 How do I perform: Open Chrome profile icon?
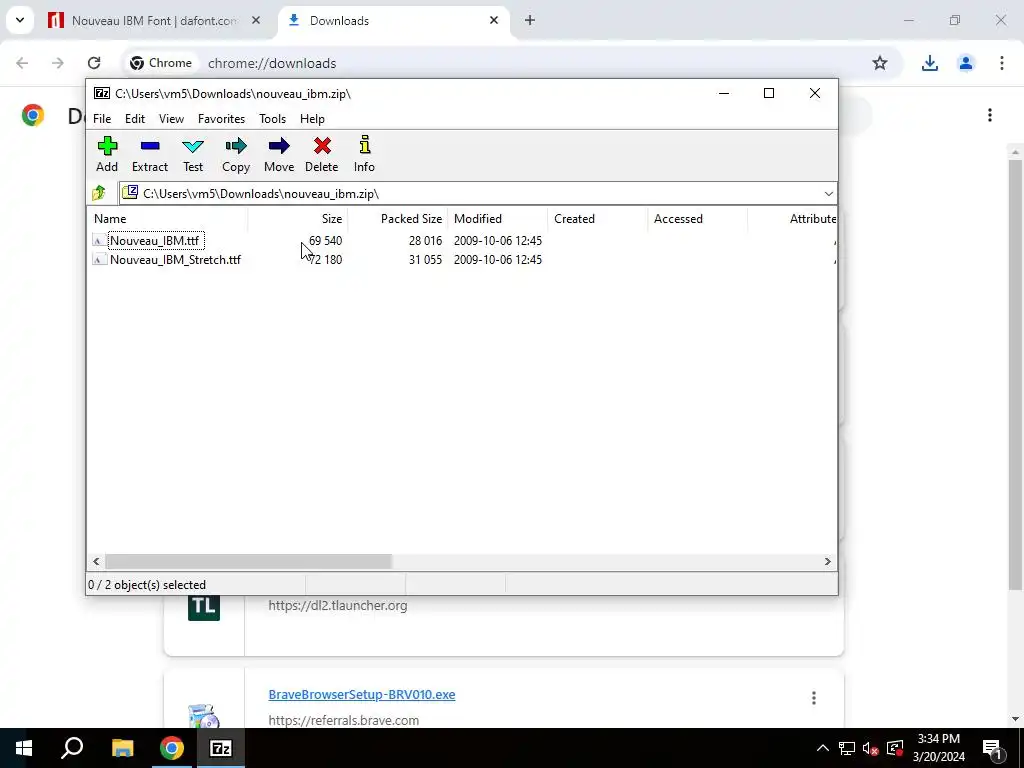click(965, 63)
